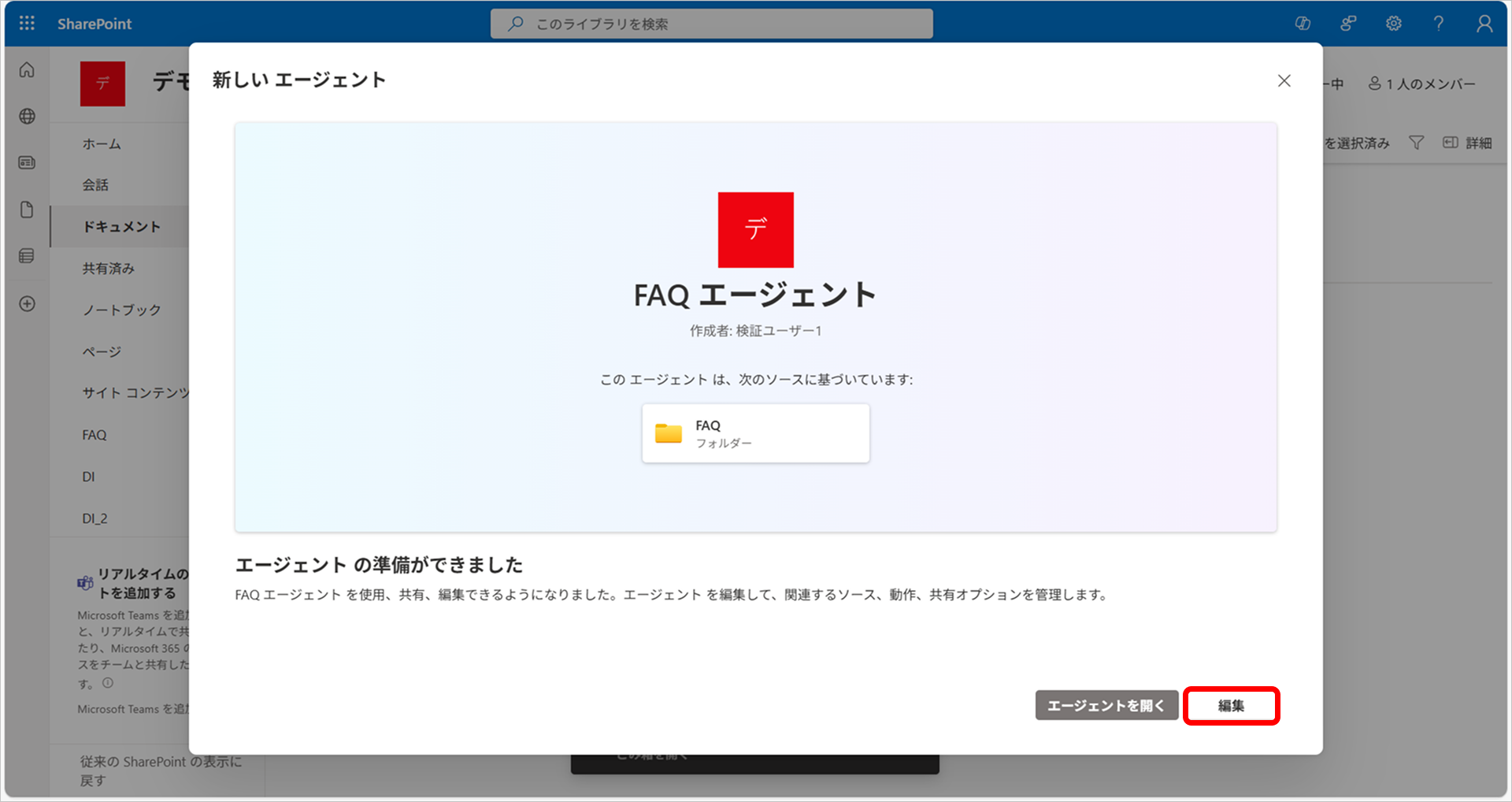Select Documents in site navigation
Viewport: 1512px width, 802px height.
click(121, 227)
